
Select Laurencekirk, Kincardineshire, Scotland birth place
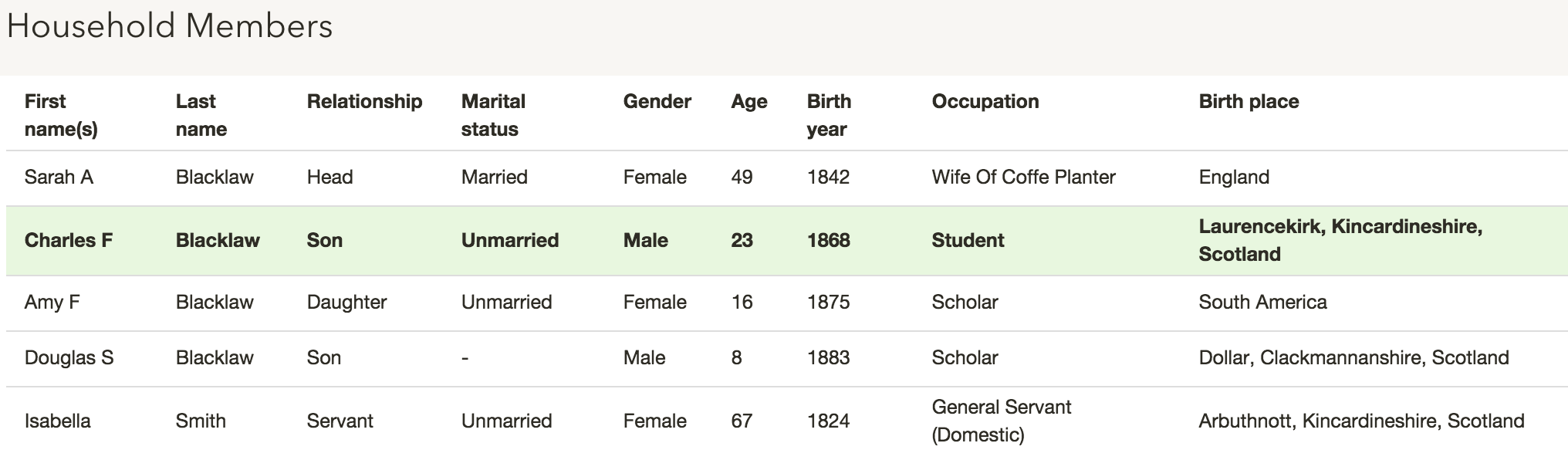(1340, 240)
